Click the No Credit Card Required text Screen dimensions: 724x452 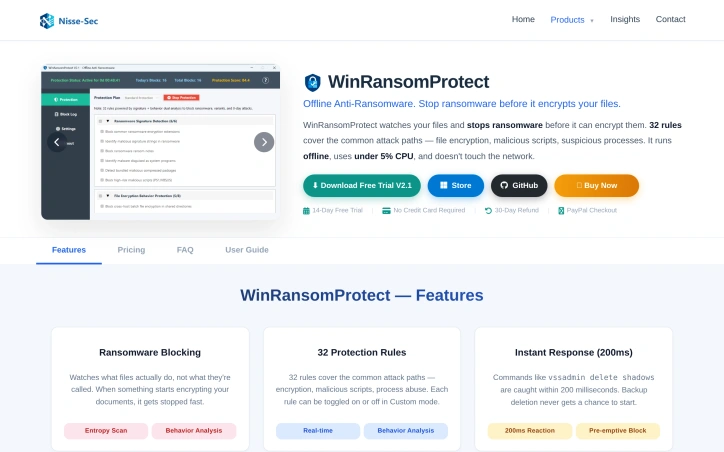[429, 211]
